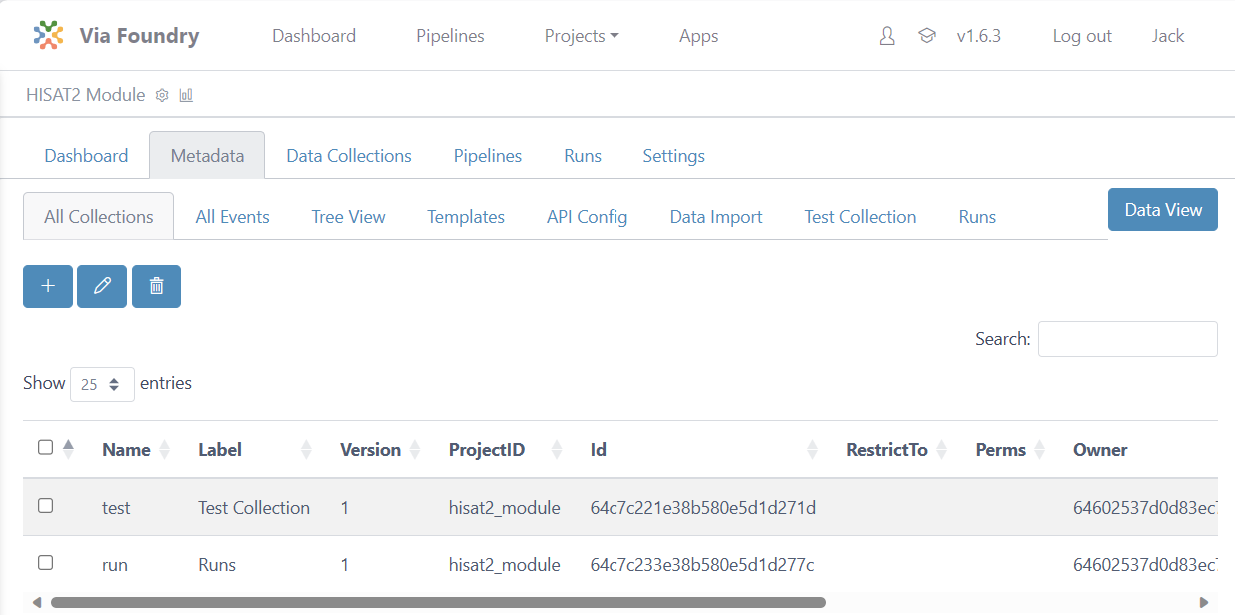Click the bar chart icon beside HISAT2 Module

(x=186, y=95)
